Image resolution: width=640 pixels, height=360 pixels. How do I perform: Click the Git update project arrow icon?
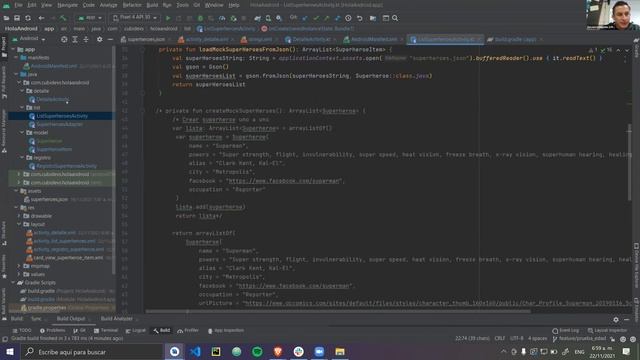[x=305, y=18]
